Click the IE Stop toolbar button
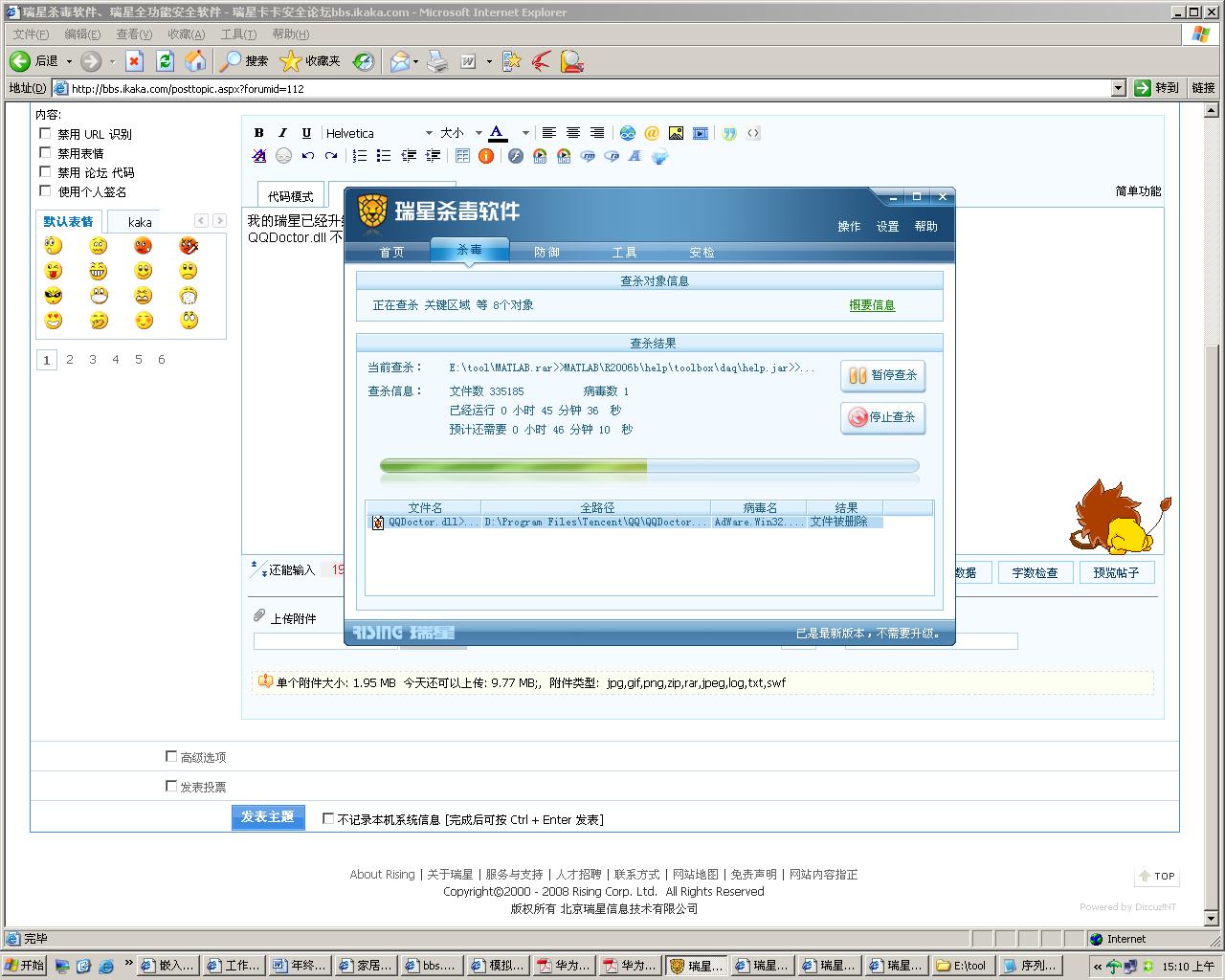Image resolution: width=1225 pixels, height=980 pixels. [134, 61]
